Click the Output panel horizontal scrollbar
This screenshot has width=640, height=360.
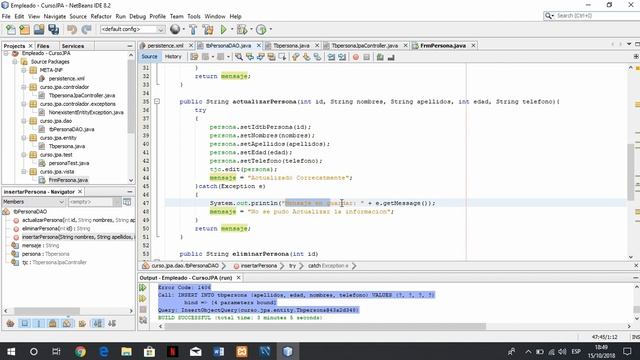tap(325, 326)
